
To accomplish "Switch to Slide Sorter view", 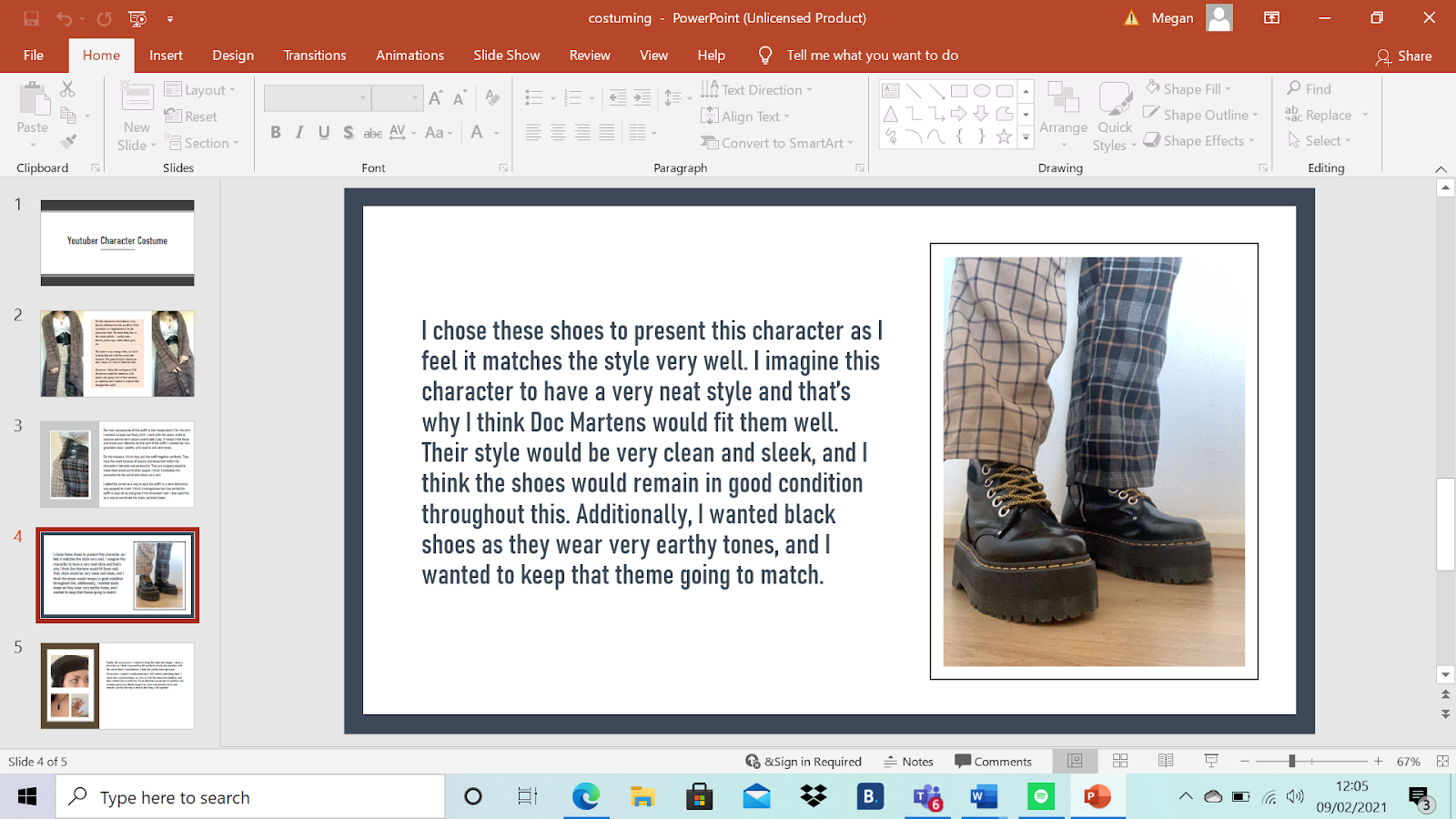I will click(x=1120, y=761).
